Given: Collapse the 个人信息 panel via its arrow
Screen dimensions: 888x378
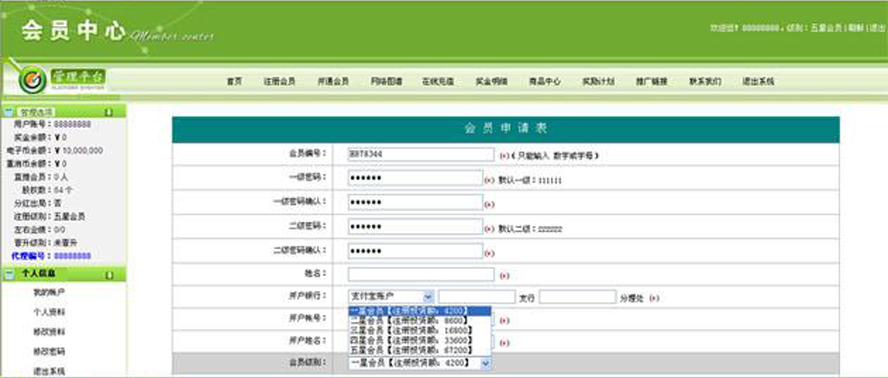Looking at the screenshot, I should (x=109, y=275).
